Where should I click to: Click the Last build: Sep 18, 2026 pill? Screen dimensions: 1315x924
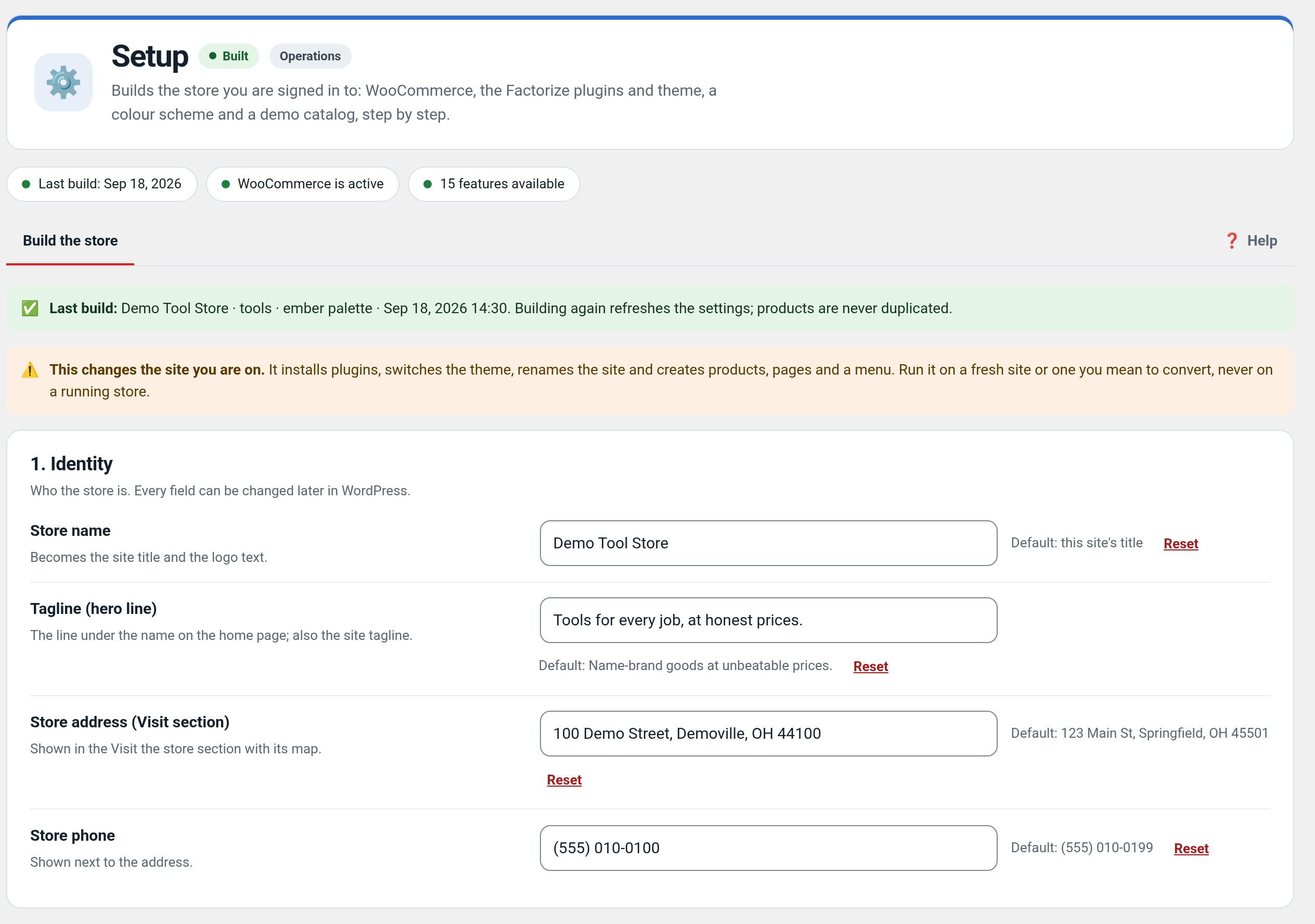pyautogui.click(x=102, y=184)
